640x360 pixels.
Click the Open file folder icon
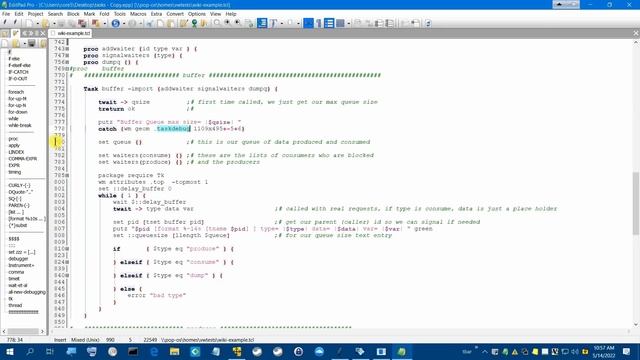(45, 23)
